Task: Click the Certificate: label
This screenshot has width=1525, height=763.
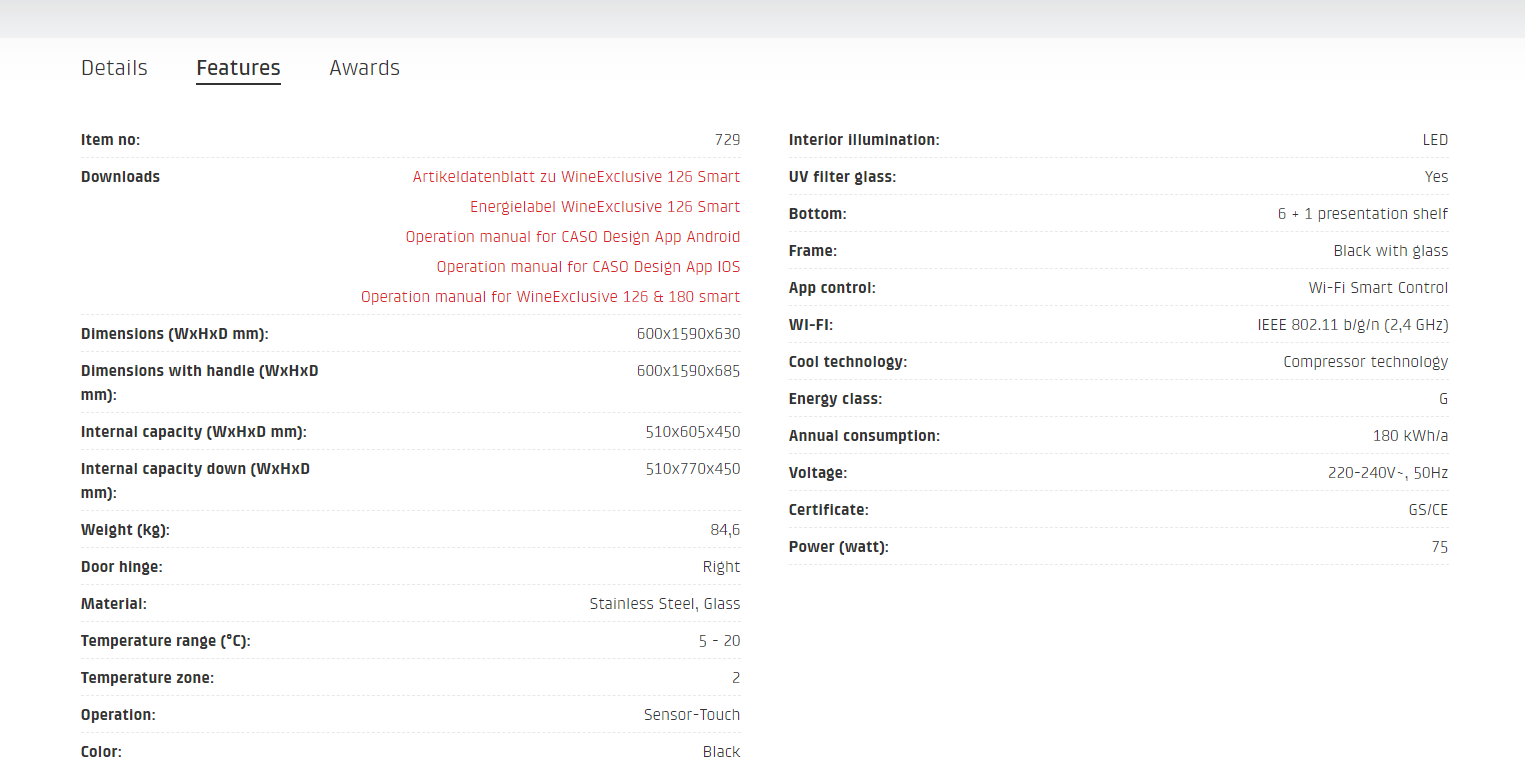Action: pos(829,510)
